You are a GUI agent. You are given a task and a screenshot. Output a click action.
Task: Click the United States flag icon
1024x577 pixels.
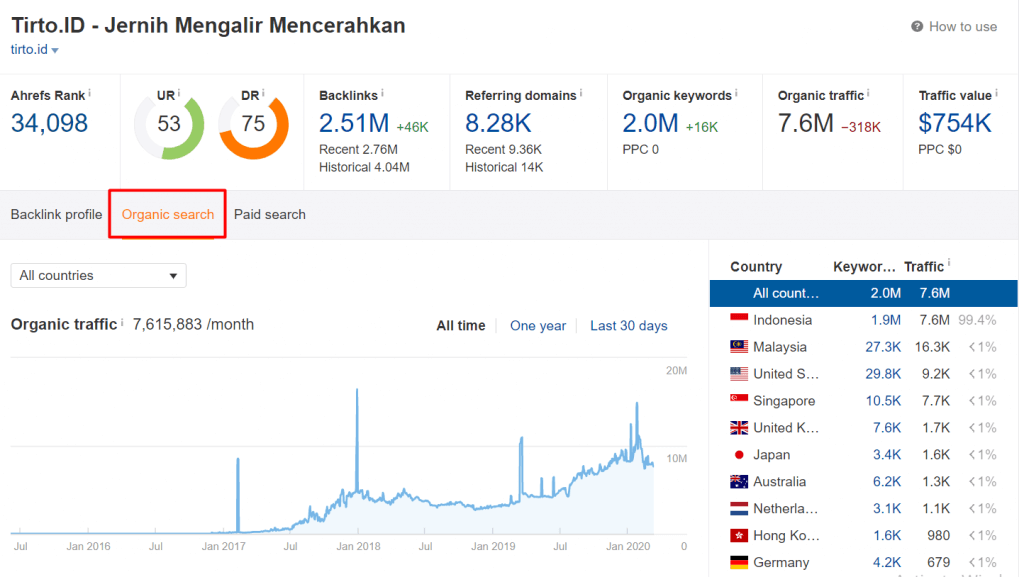tap(739, 374)
